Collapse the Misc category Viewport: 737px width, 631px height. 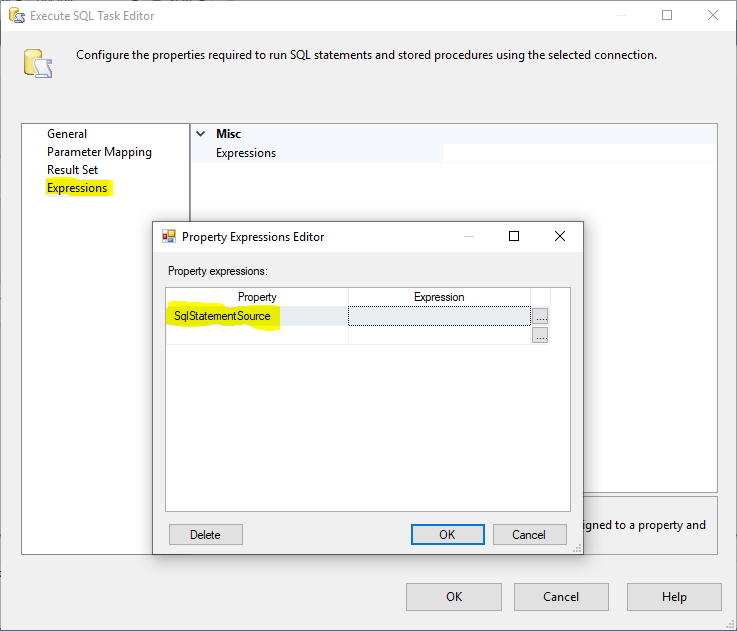[x=201, y=134]
